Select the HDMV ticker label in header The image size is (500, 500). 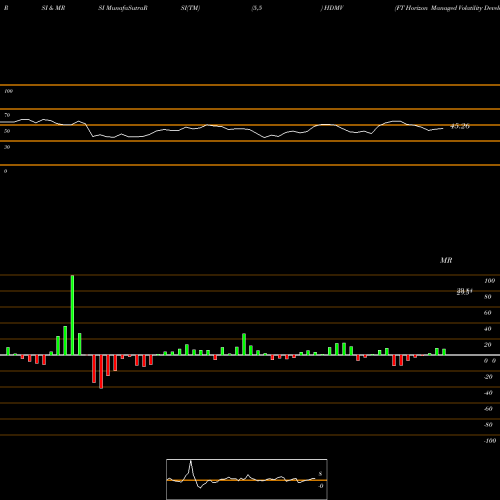tap(334, 8)
